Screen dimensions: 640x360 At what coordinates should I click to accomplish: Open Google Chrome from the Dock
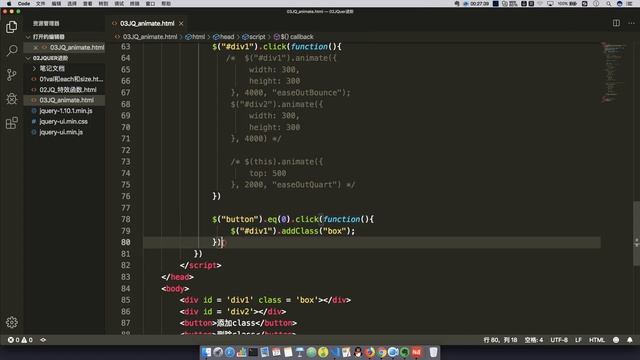pos(381,352)
